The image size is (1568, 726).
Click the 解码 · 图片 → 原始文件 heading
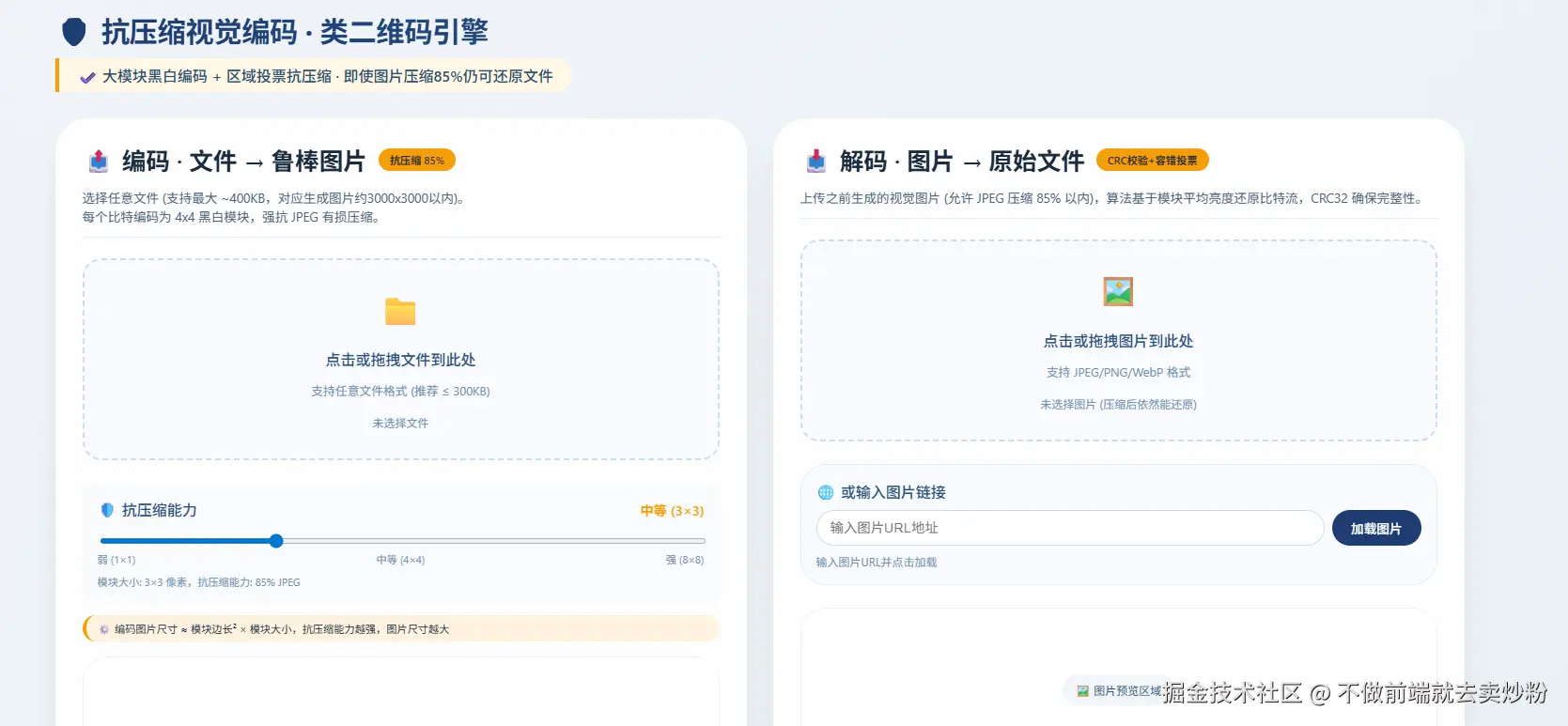(x=962, y=162)
